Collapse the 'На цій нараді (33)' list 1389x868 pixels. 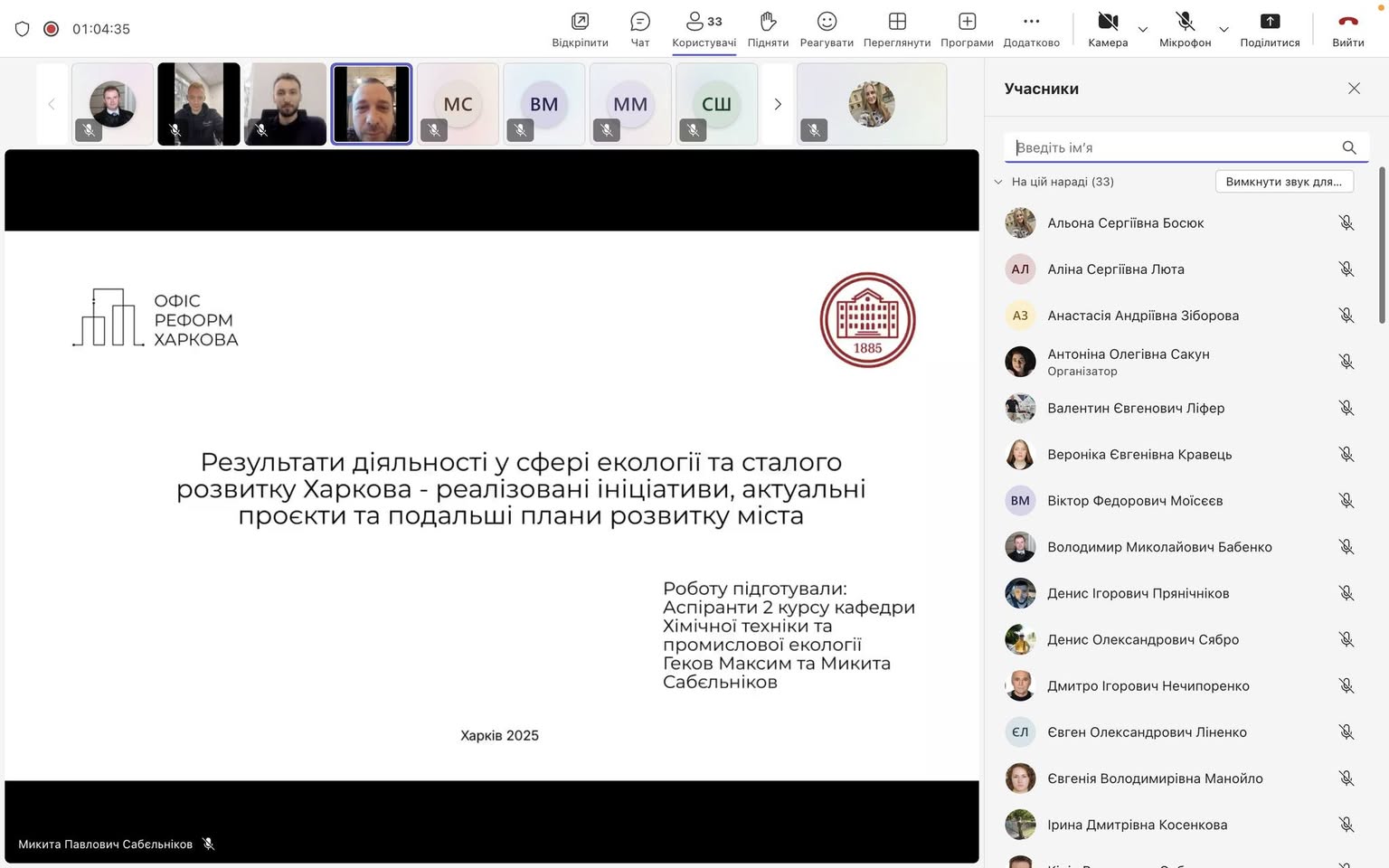998,182
